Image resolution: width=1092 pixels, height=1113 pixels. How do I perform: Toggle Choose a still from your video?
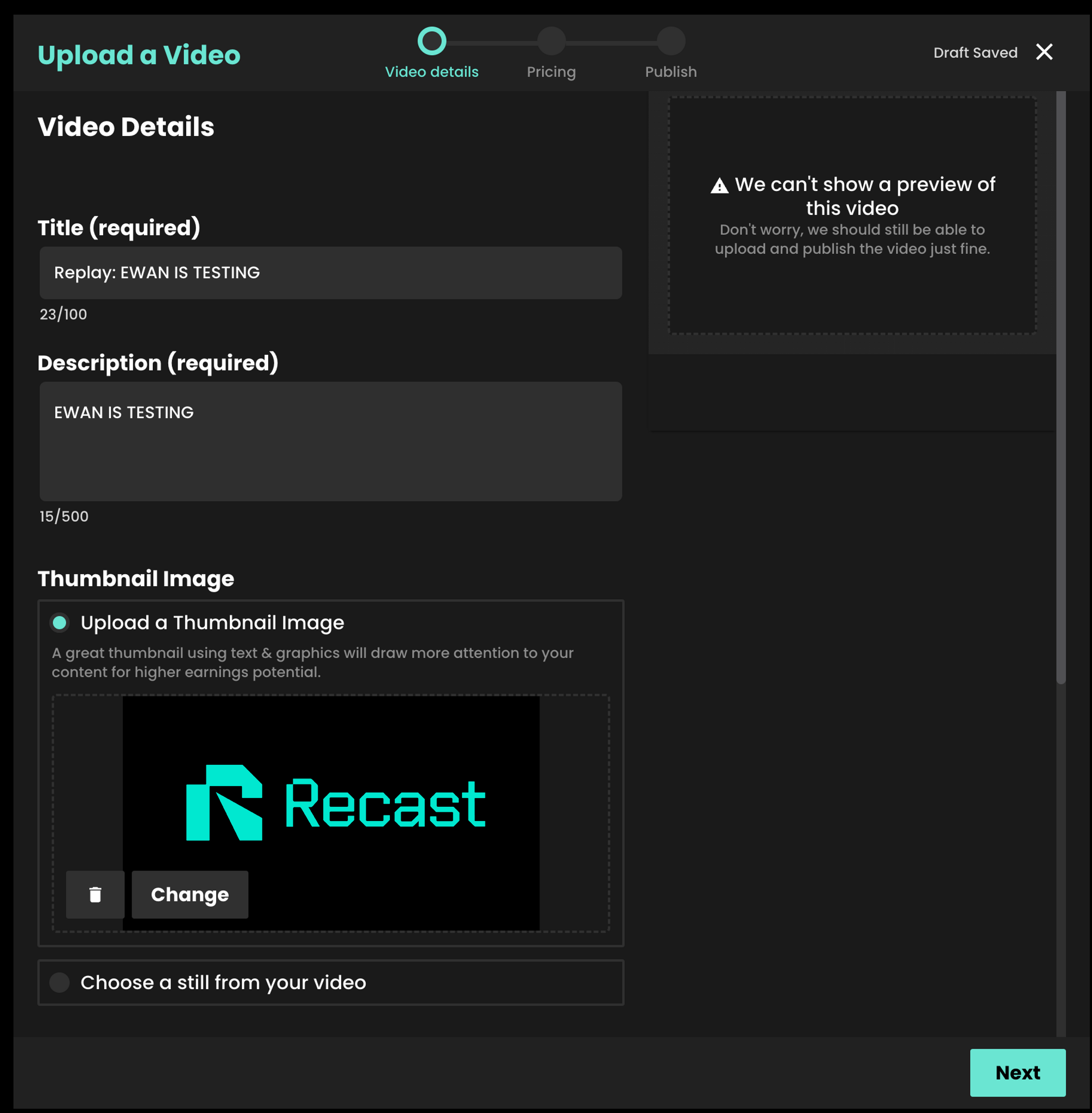click(x=60, y=983)
